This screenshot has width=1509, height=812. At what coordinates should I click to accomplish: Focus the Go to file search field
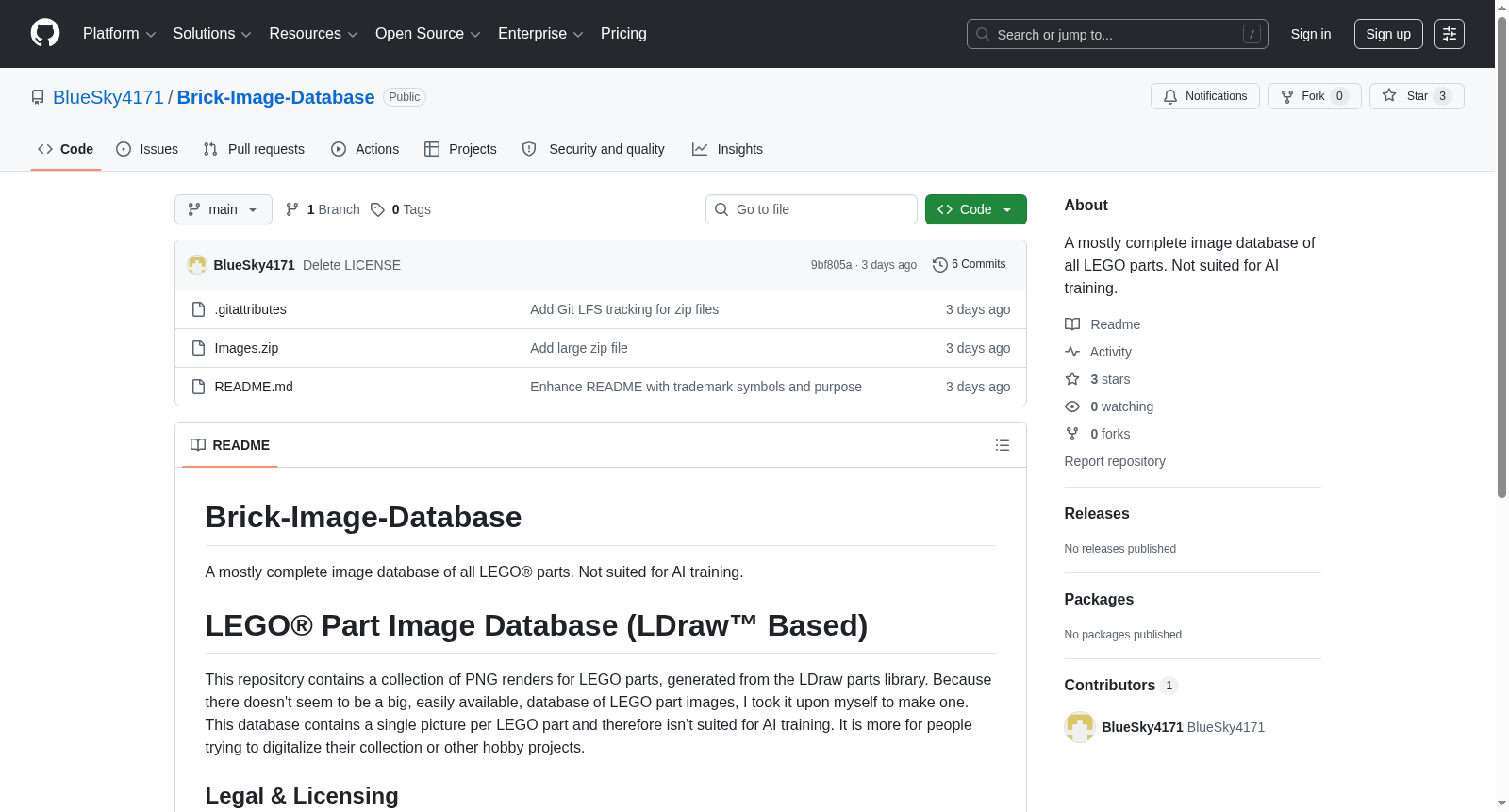pyautogui.click(x=811, y=209)
